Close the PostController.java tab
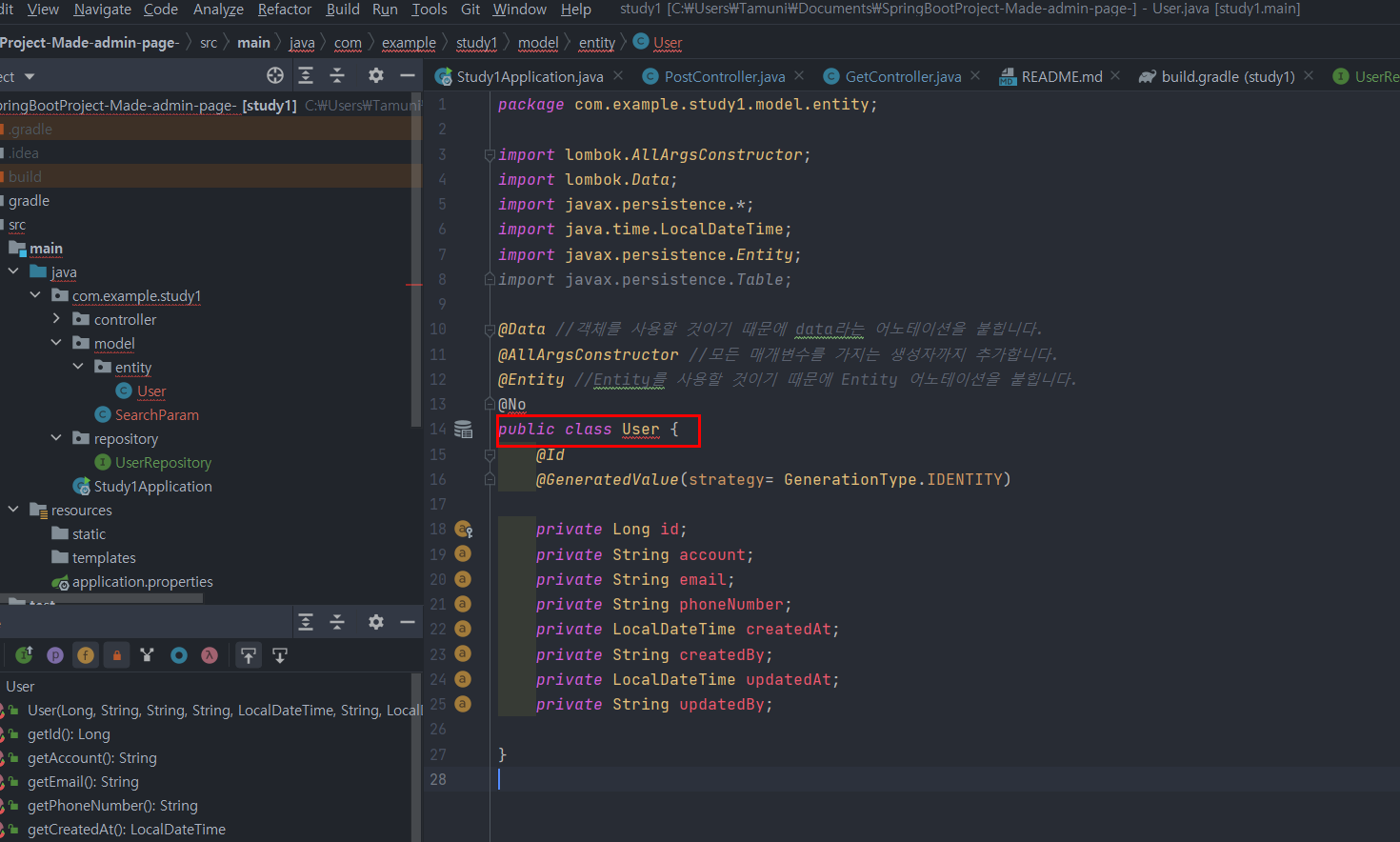 (x=799, y=75)
